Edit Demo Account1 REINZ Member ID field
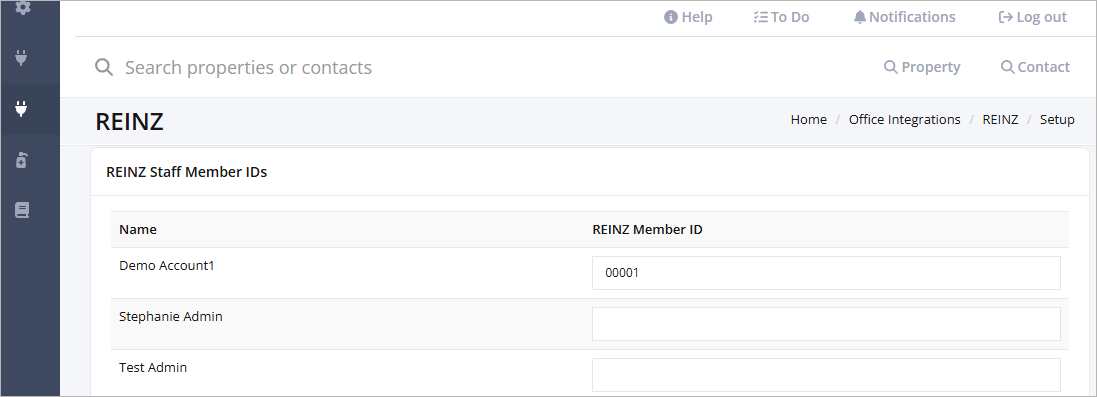 826,273
